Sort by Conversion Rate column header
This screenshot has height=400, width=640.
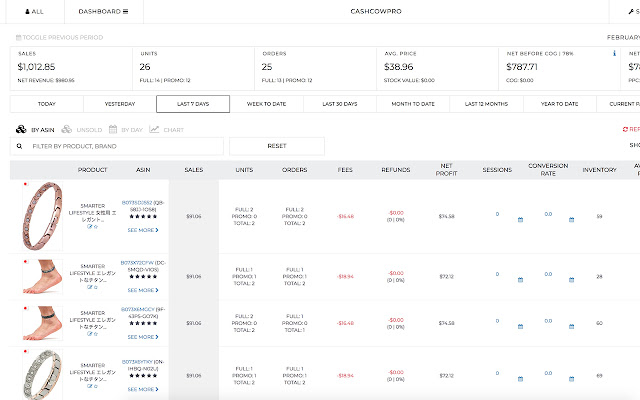click(x=548, y=169)
